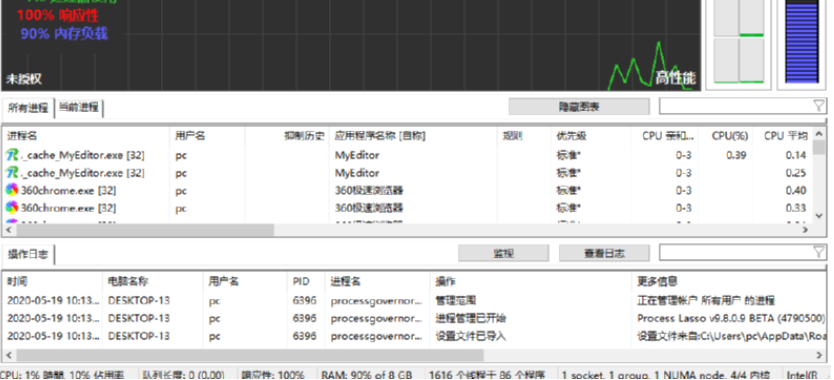
Task: Click the 时间 header in the operations log
Action: tap(52, 282)
